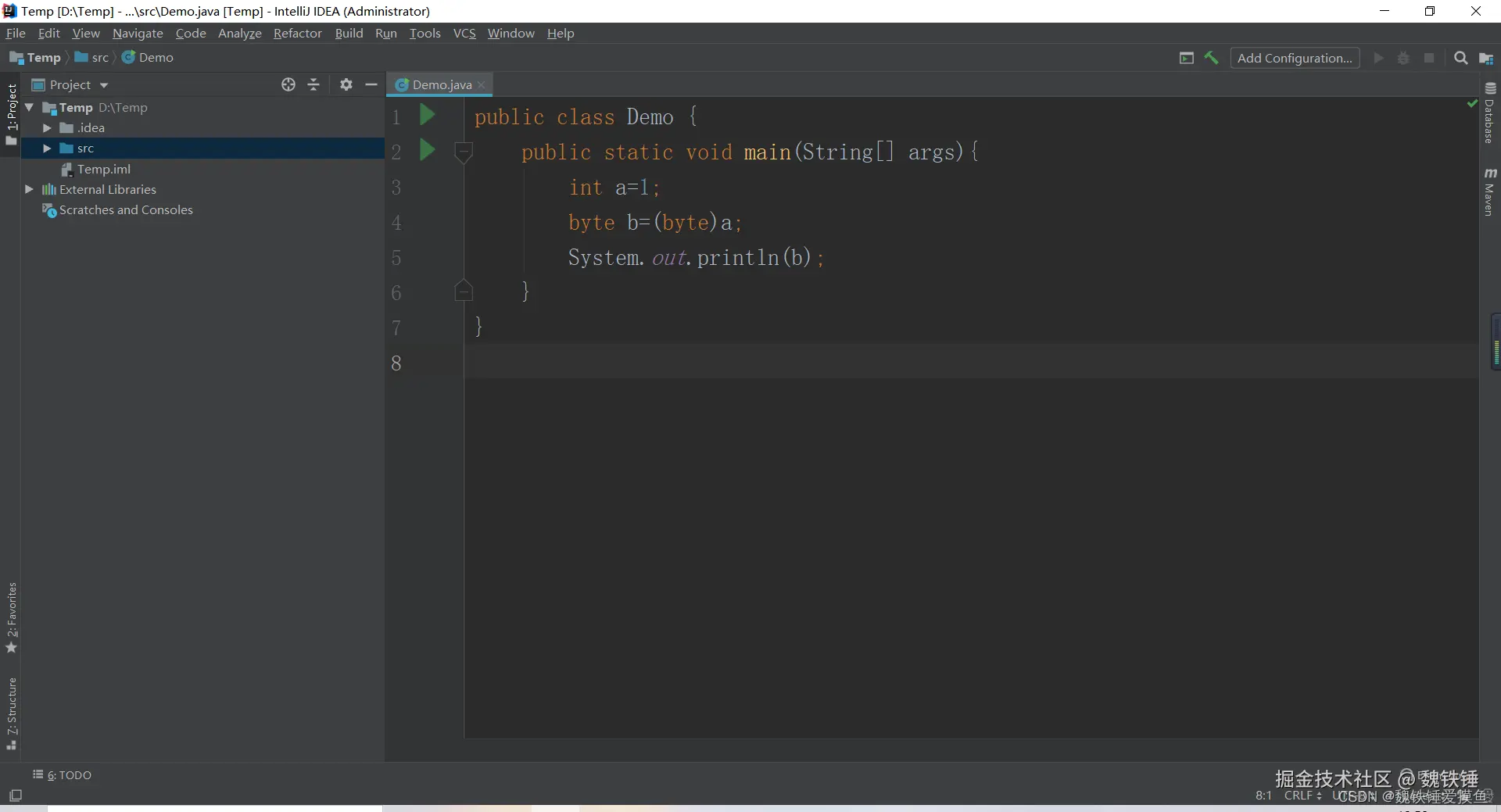Open the Edit menu

tap(49, 33)
